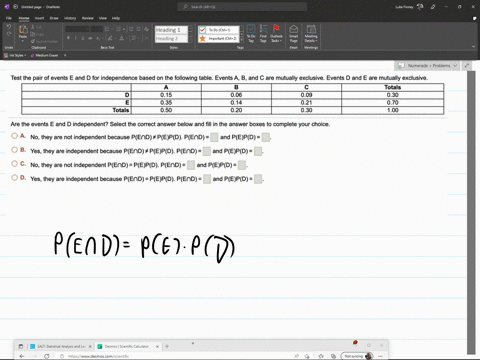Click the delete X icon in Basic Text

(146, 38)
